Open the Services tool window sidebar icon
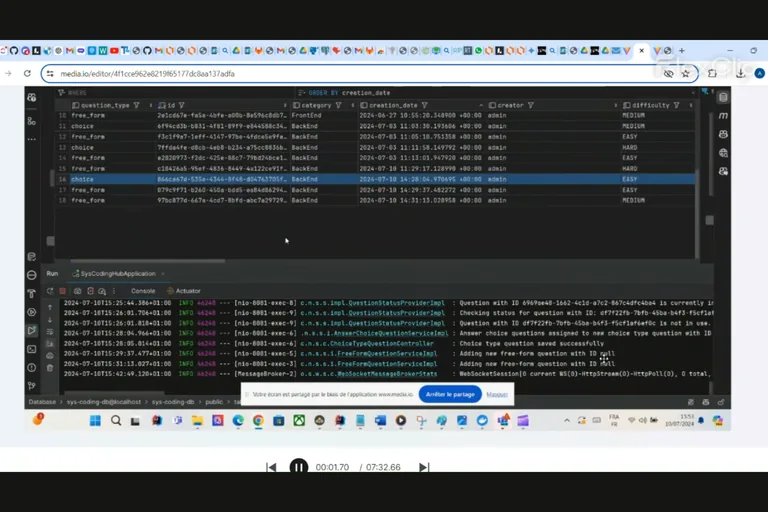 click(32, 312)
